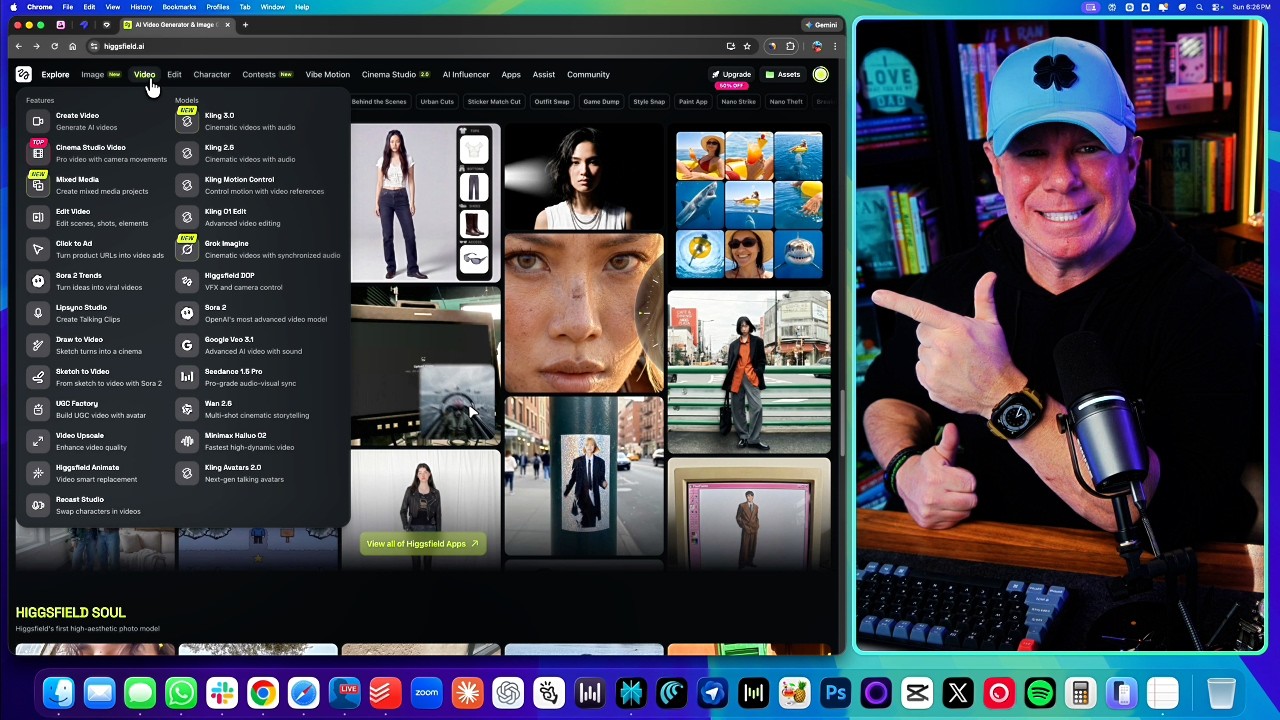Choose the Style Snap chip

point(649,101)
